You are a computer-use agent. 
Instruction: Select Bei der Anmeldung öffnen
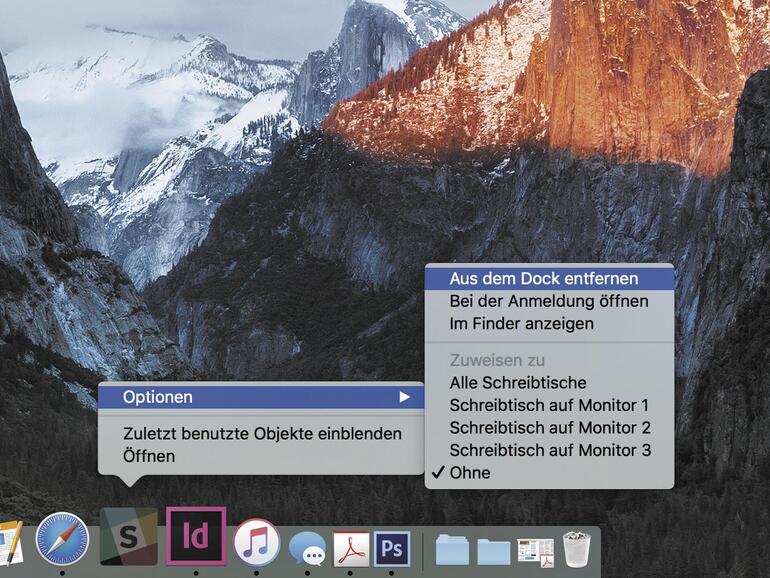pyautogui.click(x=550, y=301)
